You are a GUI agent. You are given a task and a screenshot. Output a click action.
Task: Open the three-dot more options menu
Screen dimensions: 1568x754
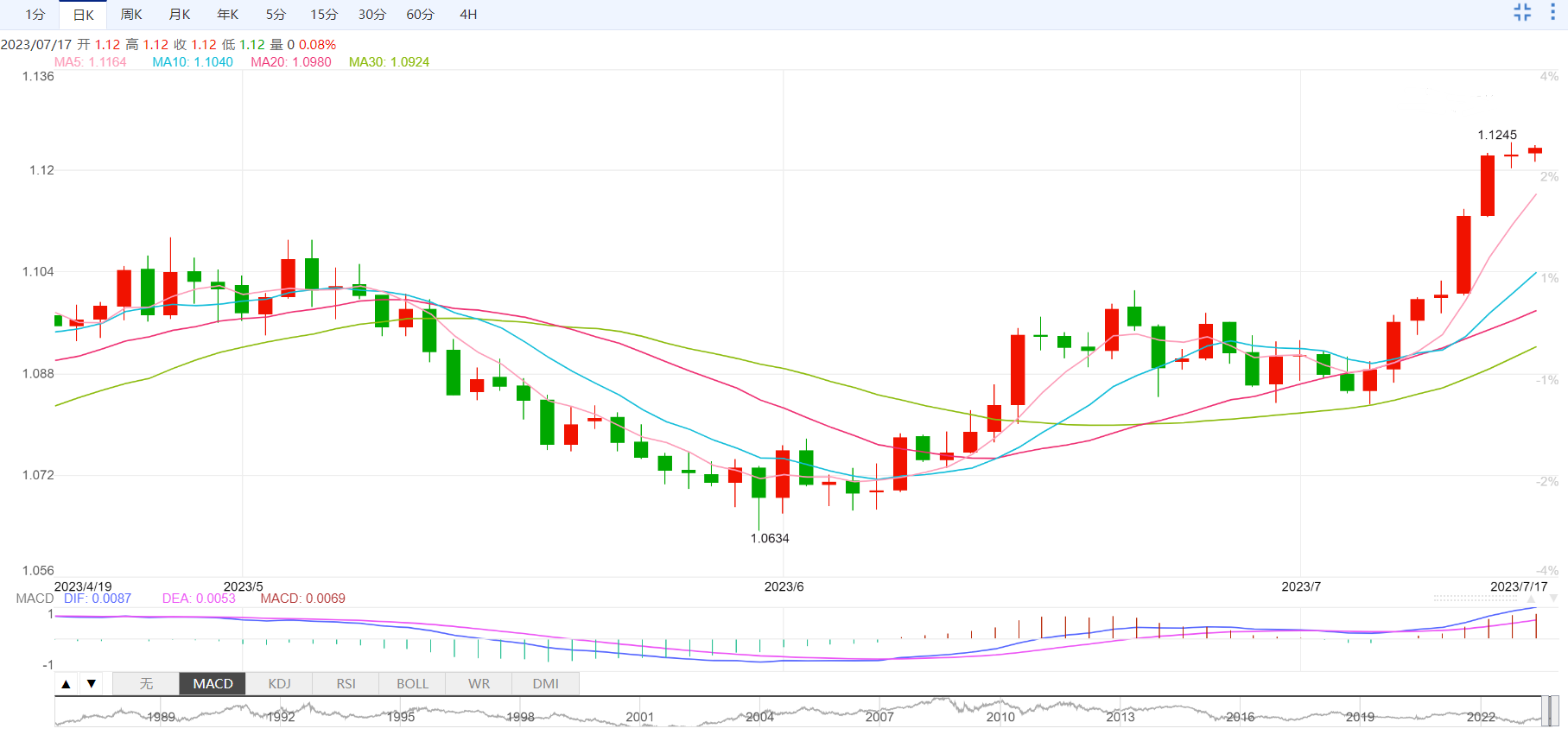[1552, 13]
